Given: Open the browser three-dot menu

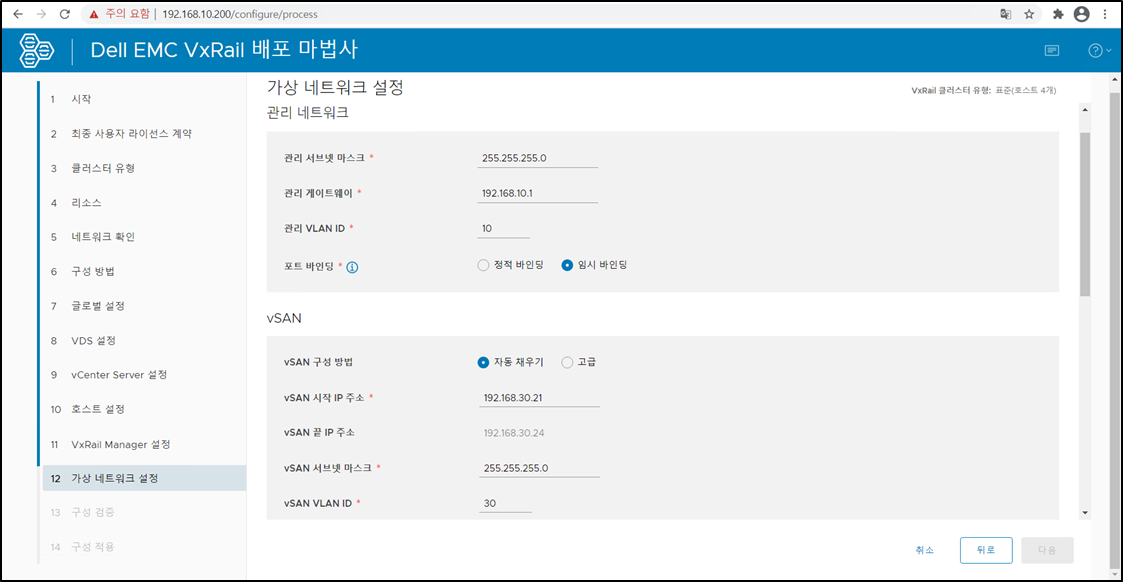Looking at the screenshot, I should [1105, 14].
